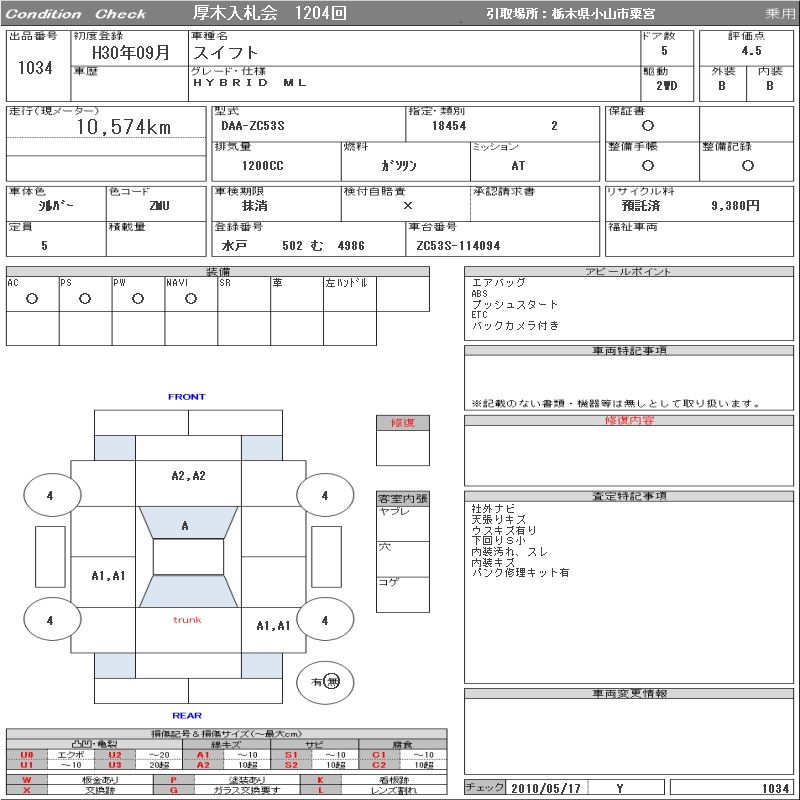
Task: Click the rear window above the trunk label
Action: click(x=186, y=591)
